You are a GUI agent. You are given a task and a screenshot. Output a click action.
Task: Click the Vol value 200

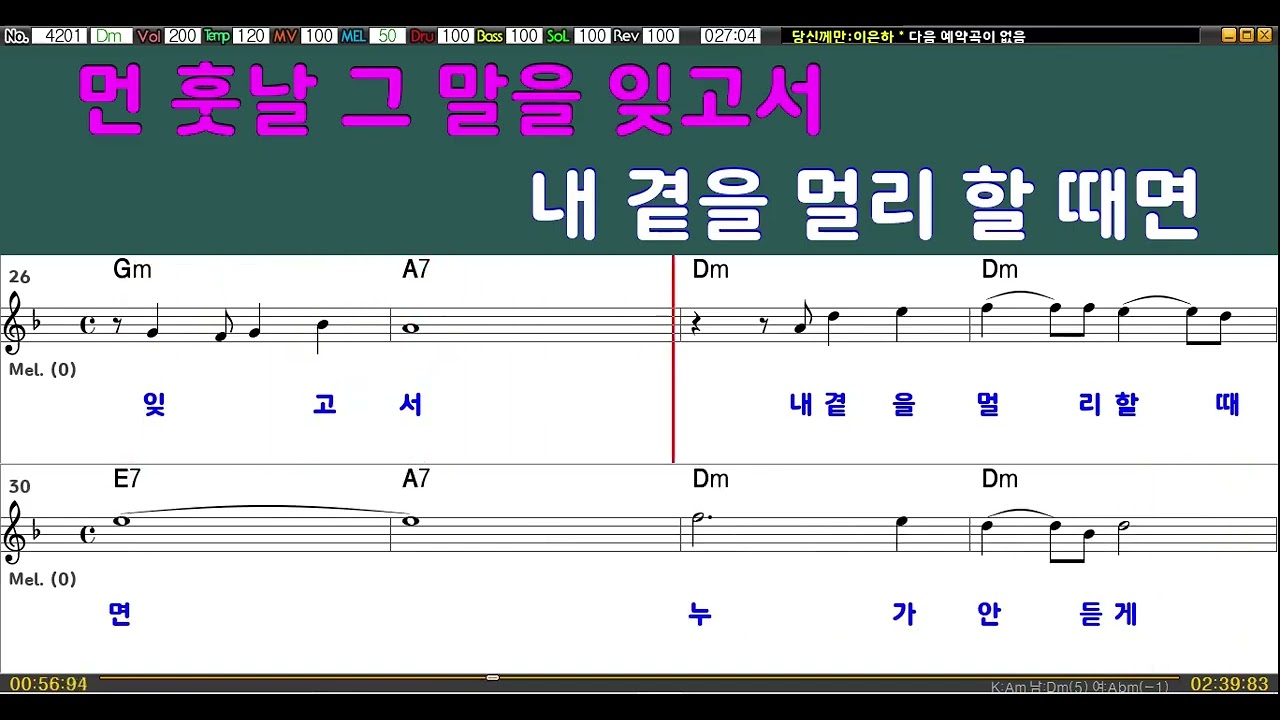182,36
